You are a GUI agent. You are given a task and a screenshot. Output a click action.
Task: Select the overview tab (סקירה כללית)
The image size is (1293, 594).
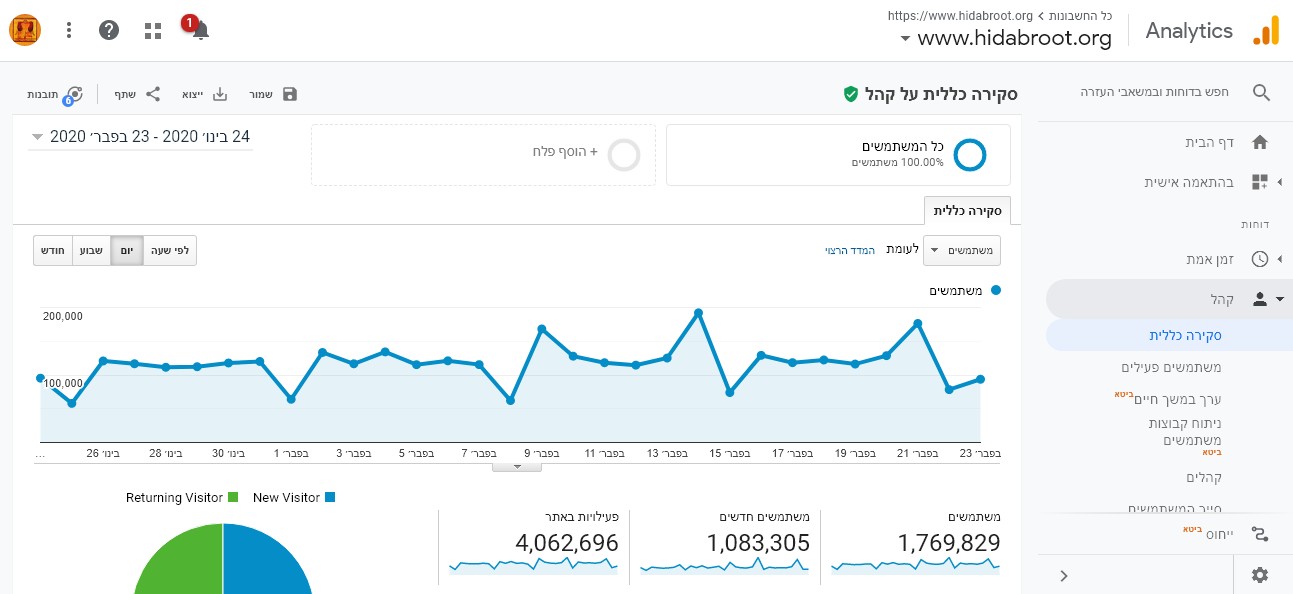click(x=967, y=211)
